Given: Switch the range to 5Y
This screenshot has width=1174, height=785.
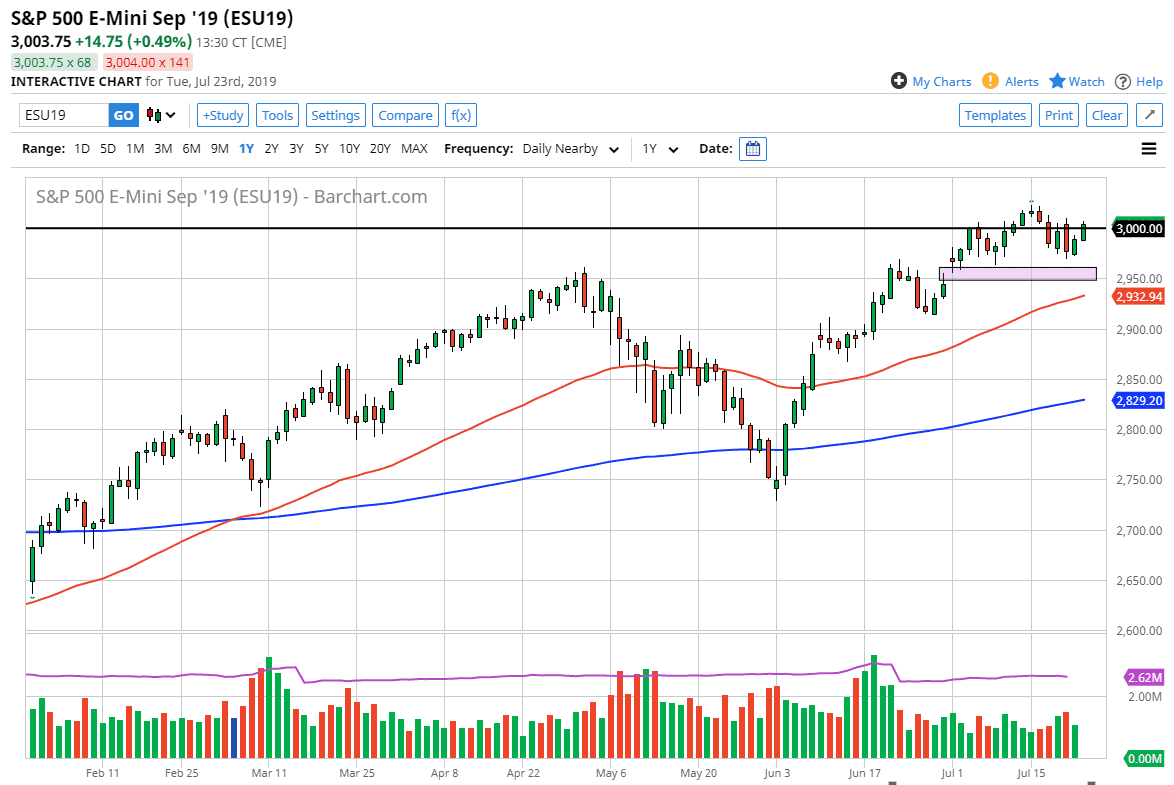Looking at the screenshot, I should coord(321,149).
